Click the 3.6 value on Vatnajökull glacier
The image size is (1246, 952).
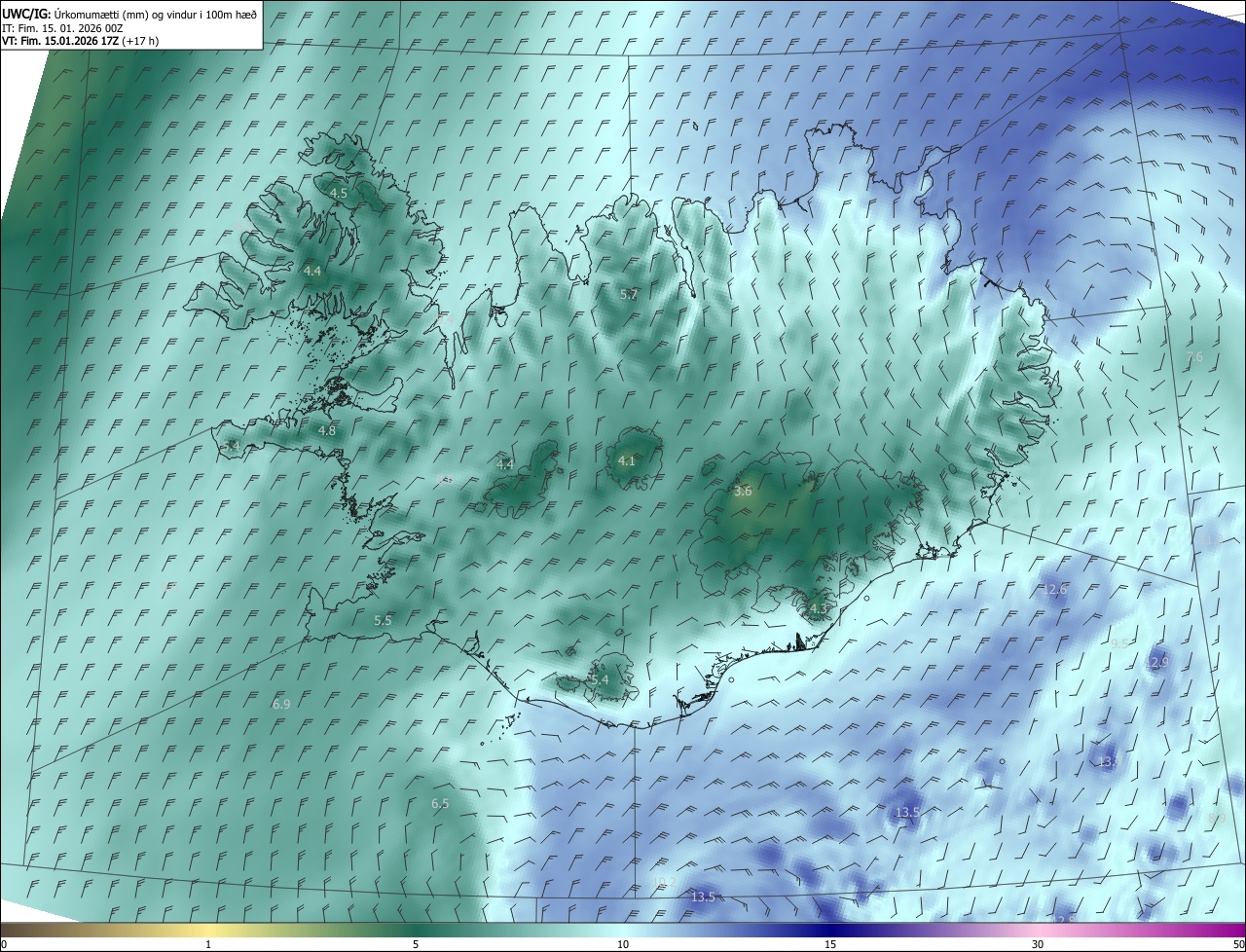coord(743,492)
